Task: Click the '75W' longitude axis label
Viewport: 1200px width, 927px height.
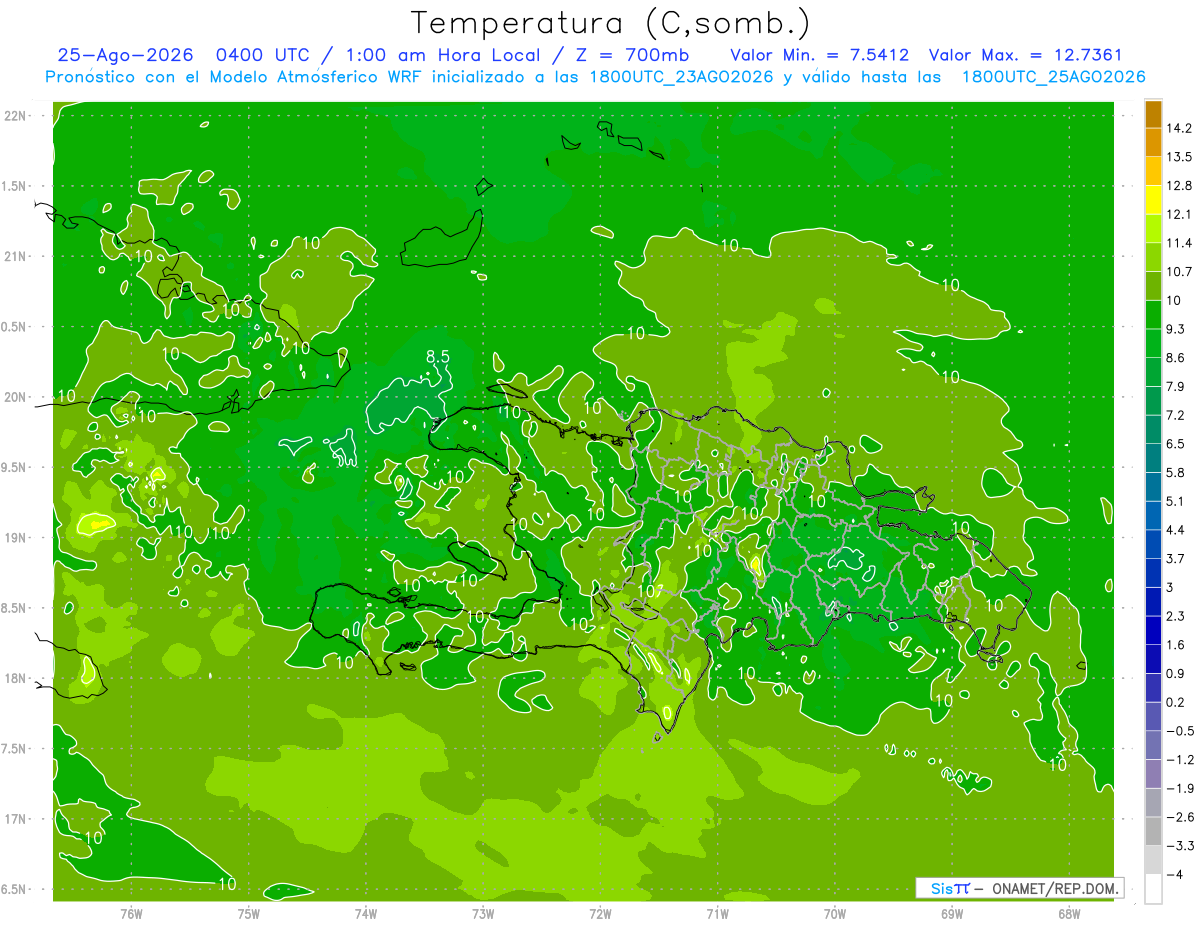Action: [248, 913]
